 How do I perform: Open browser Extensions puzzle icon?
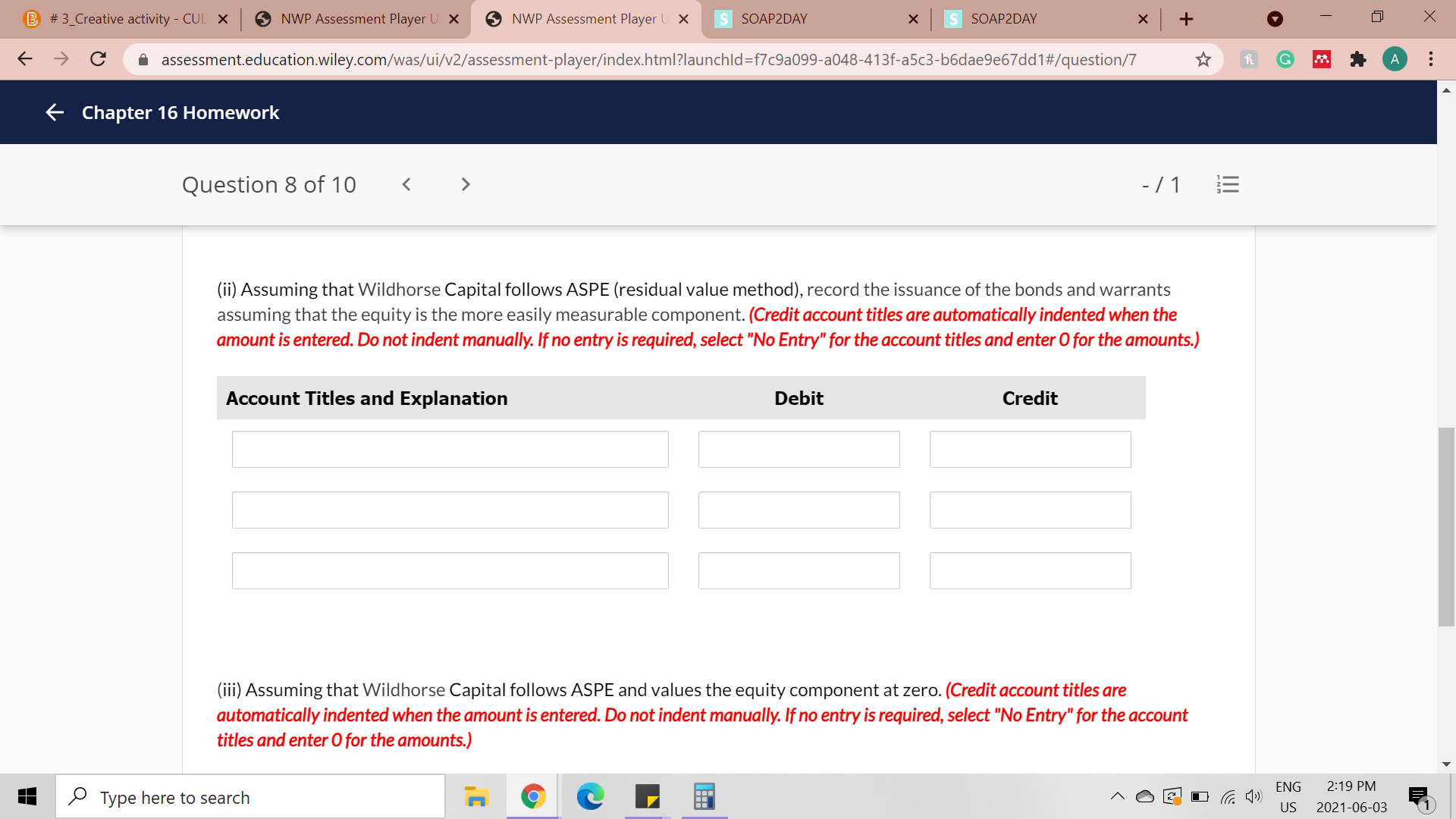pos(1357,59)
